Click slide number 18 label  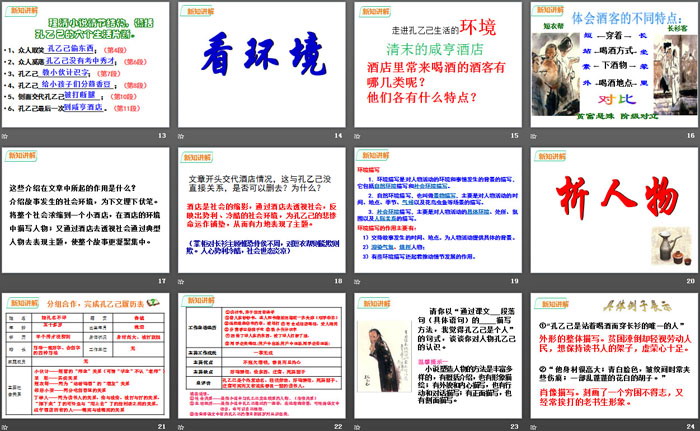pos(338,281)
